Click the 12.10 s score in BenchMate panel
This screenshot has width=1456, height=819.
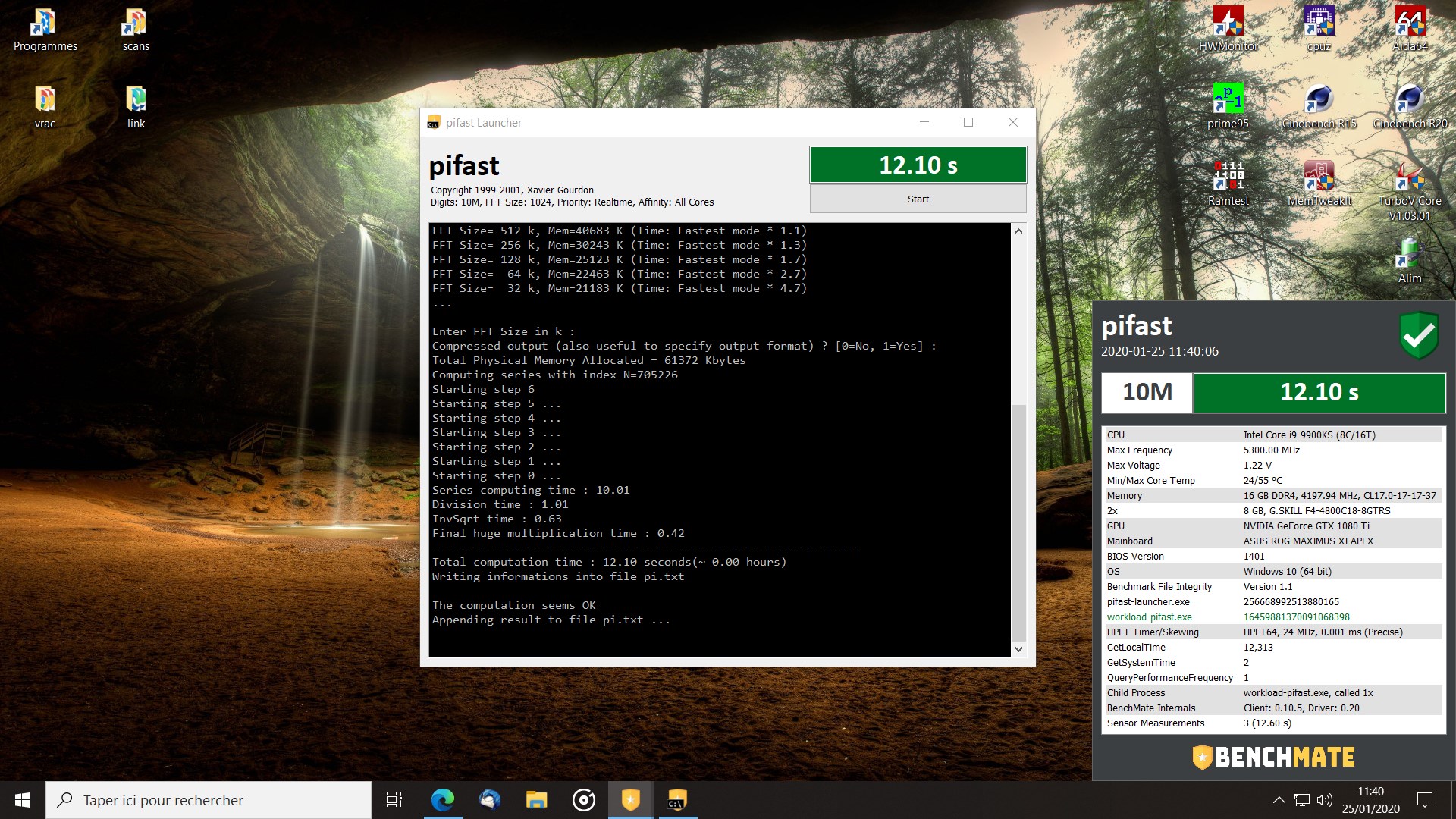click(1319, 392)
